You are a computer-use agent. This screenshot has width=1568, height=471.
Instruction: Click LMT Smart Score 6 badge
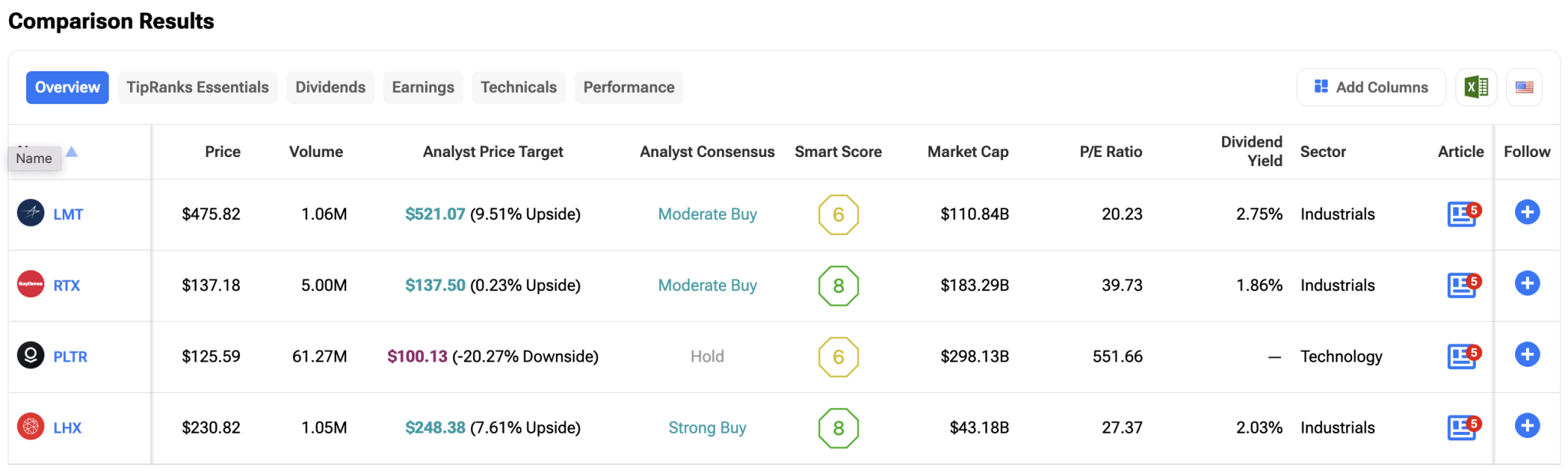838,214
